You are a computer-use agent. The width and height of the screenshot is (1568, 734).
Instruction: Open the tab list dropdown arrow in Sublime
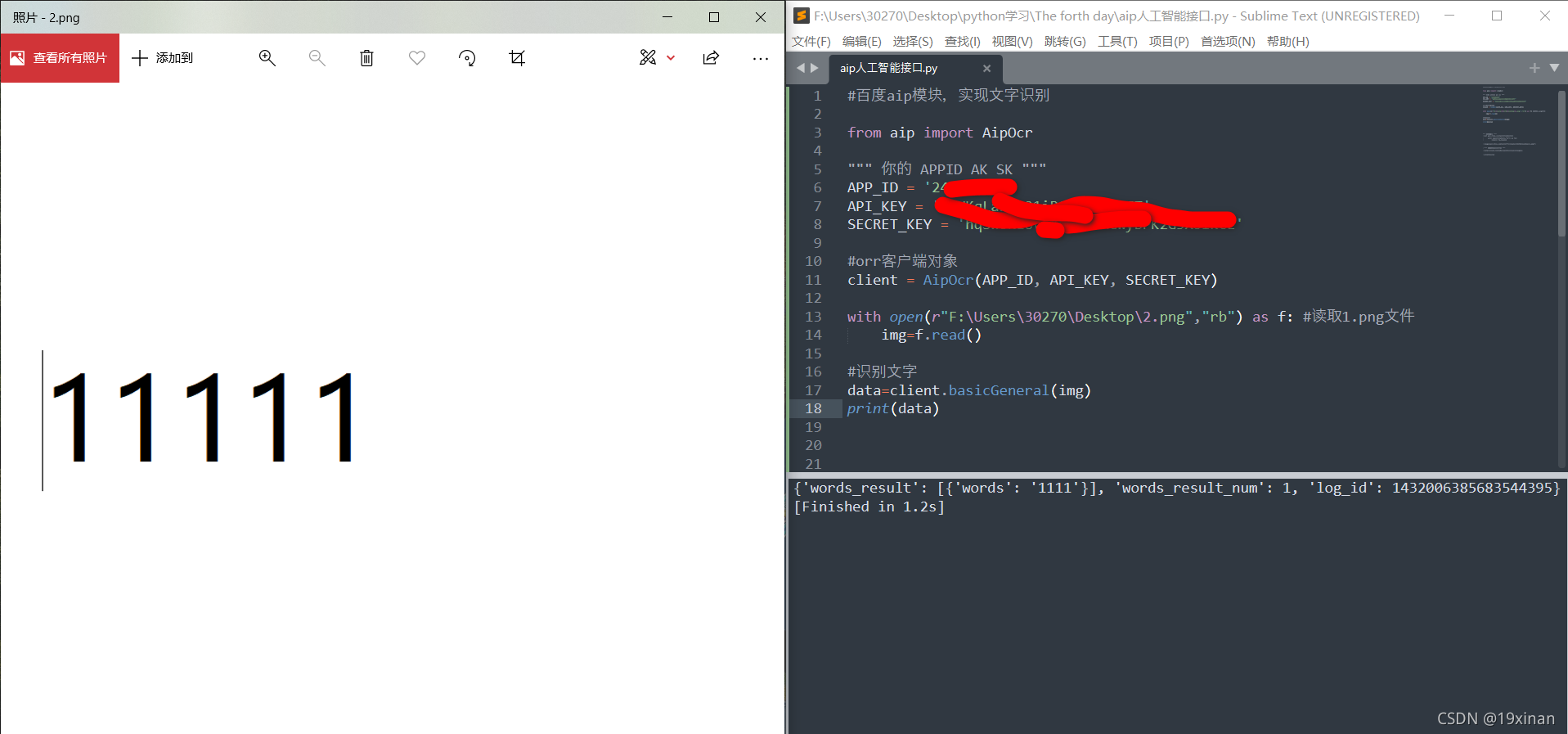point(1554,68)
